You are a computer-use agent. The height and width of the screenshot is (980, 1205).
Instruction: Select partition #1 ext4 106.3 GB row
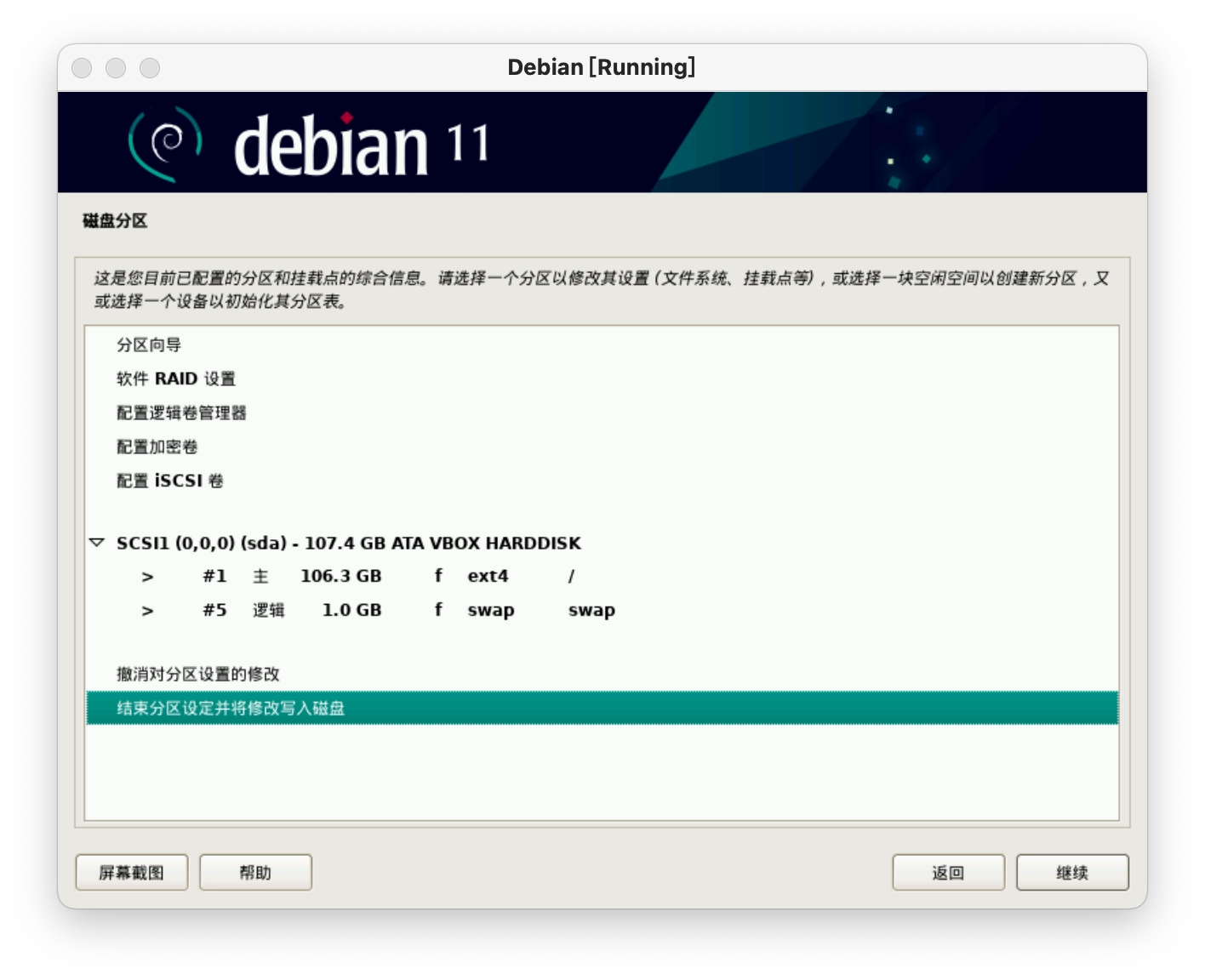pos(602,576)
